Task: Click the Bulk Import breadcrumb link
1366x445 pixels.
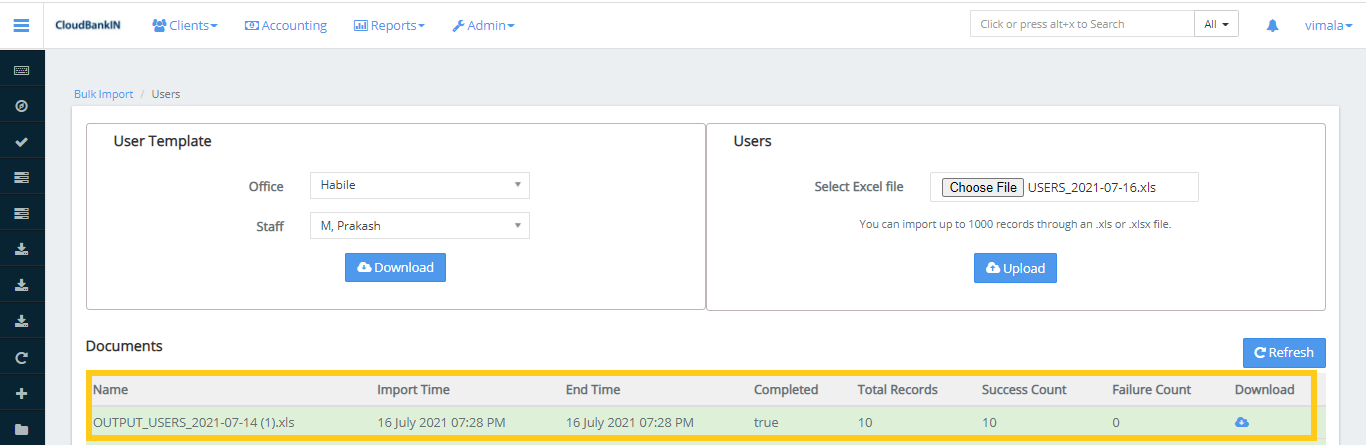Action: point(103,94)
